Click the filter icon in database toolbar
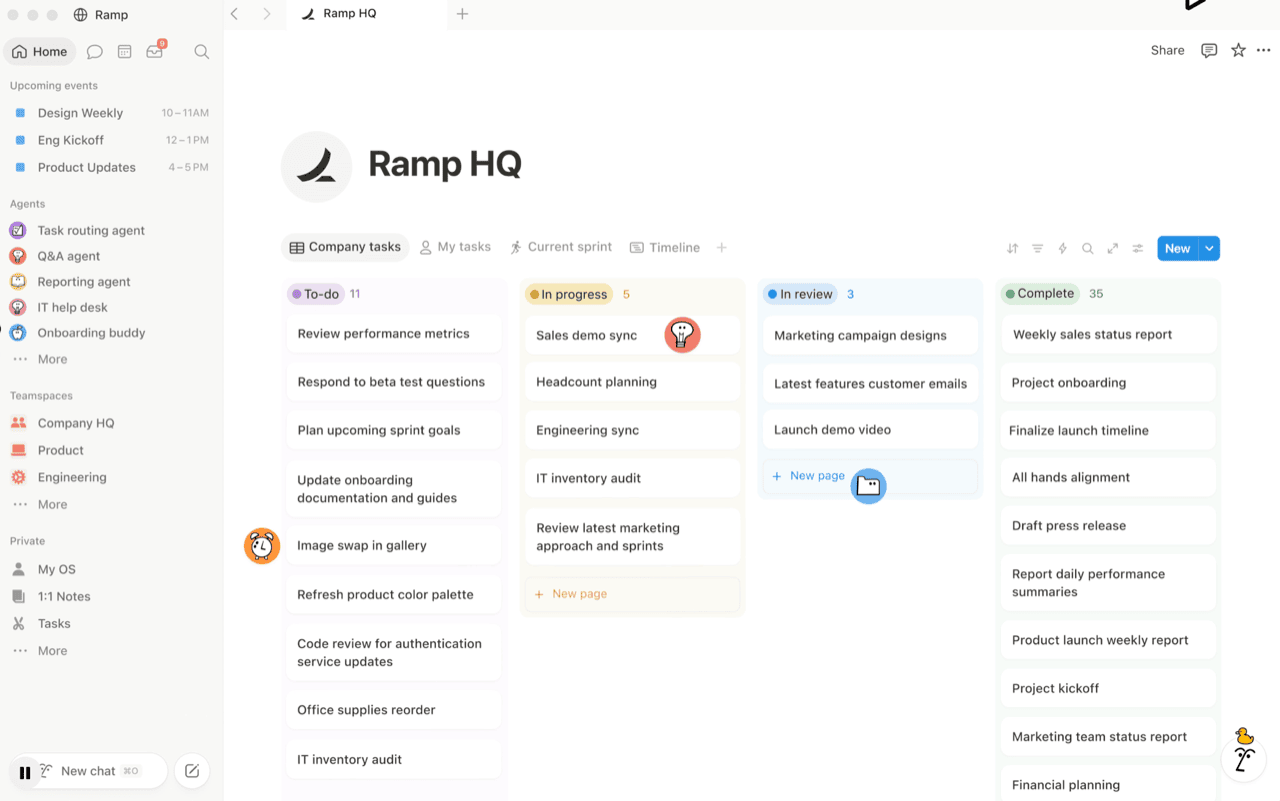 point(1037,248)
